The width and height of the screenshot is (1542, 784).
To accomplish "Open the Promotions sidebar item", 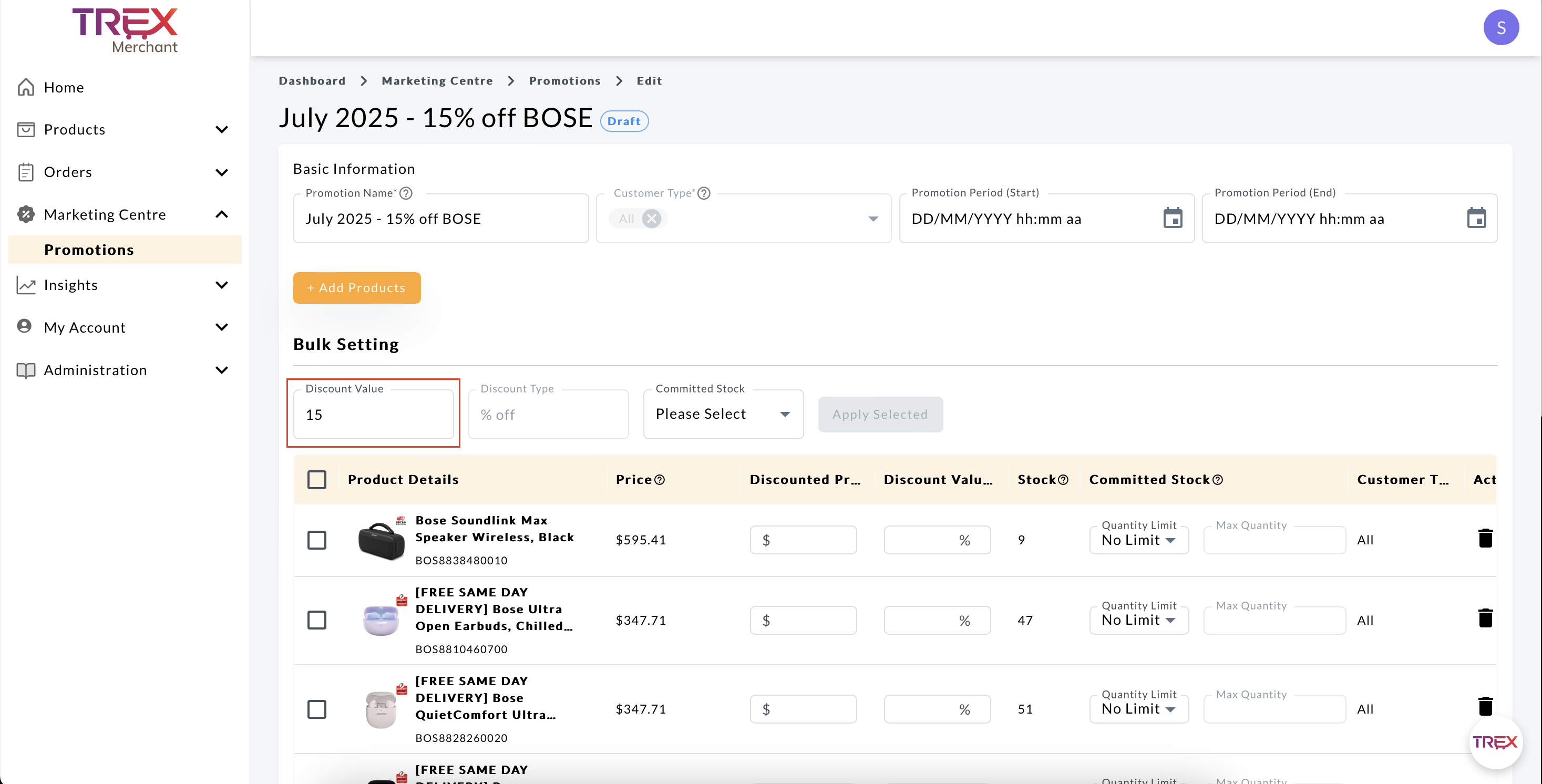I will coord(89,250).
